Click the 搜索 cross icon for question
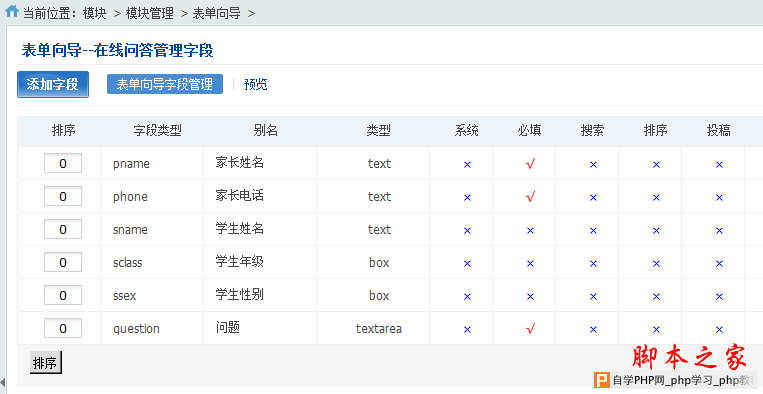763x394 pixels. coord(593,330)
